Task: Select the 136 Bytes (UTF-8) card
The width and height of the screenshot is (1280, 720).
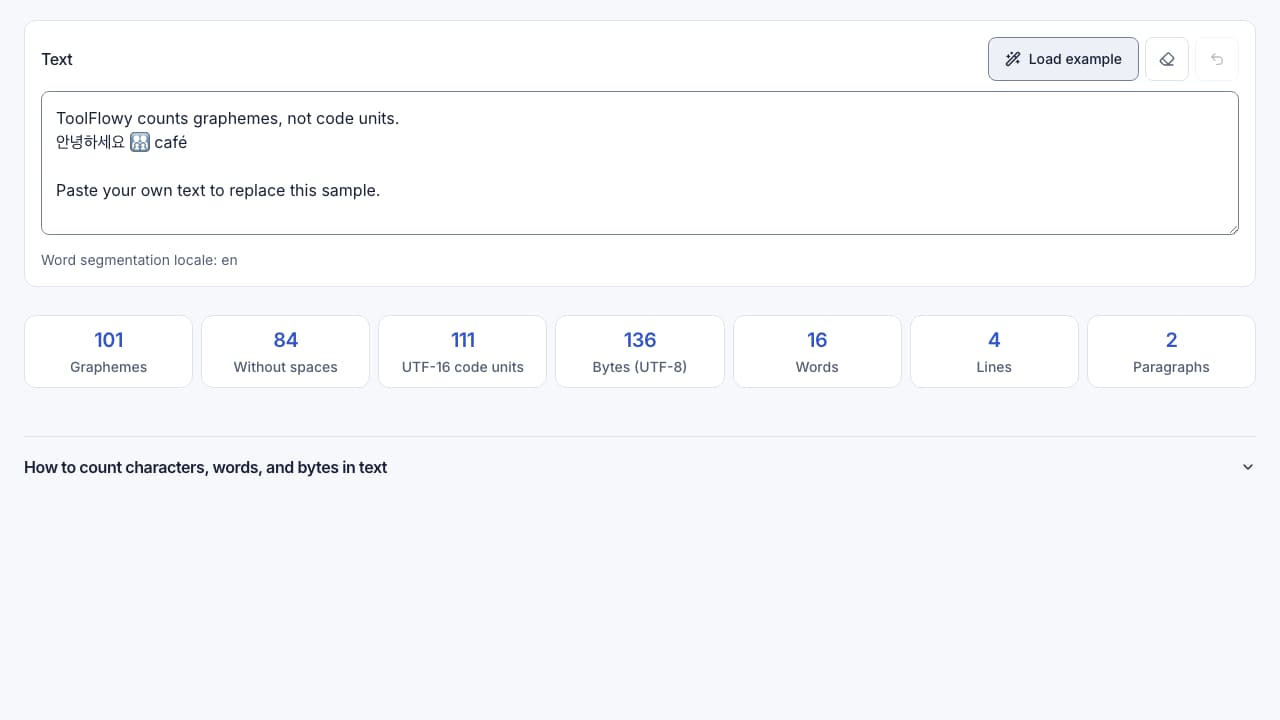Action: pos(640,352)
